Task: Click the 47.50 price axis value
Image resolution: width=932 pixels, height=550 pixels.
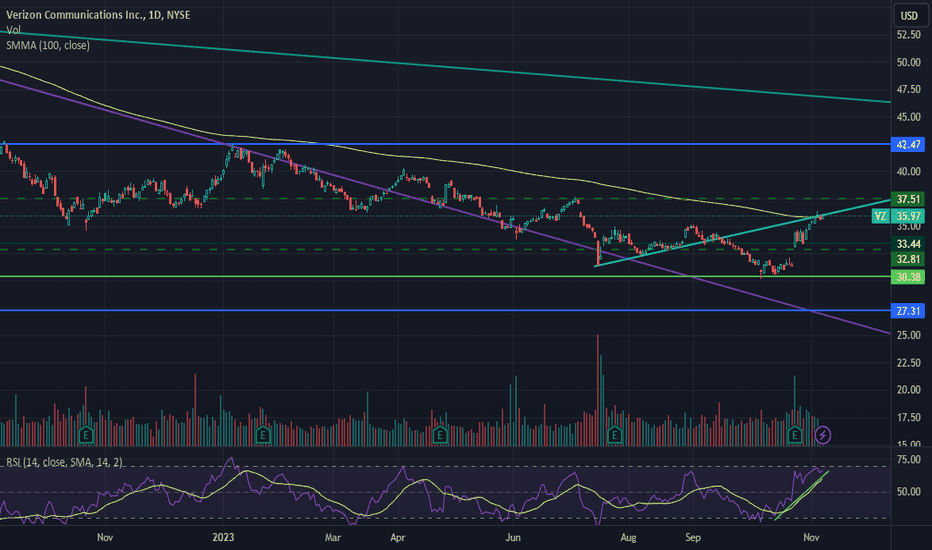Action: click(909, 89)
